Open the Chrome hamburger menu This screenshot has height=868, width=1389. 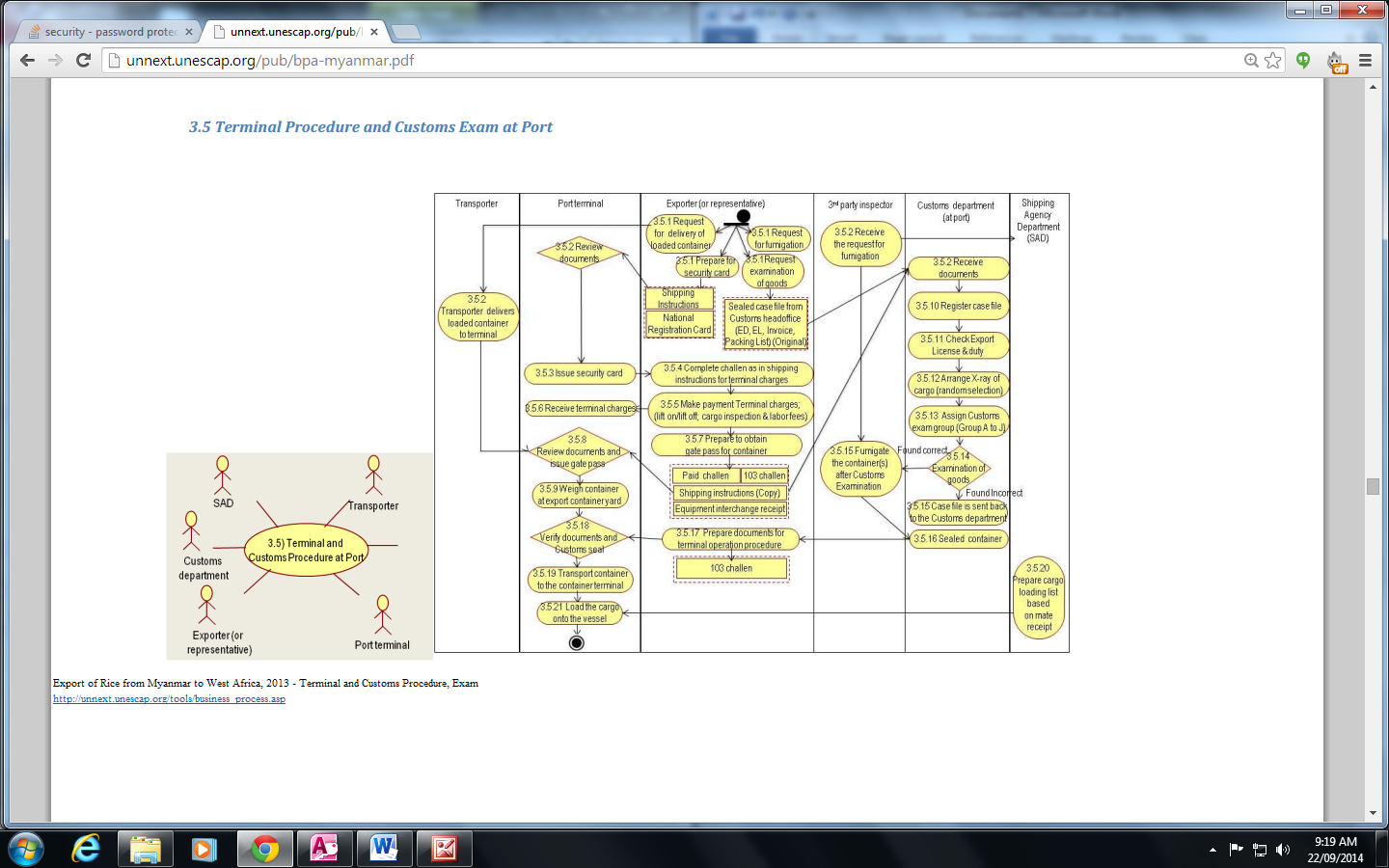pos(1365,60)
